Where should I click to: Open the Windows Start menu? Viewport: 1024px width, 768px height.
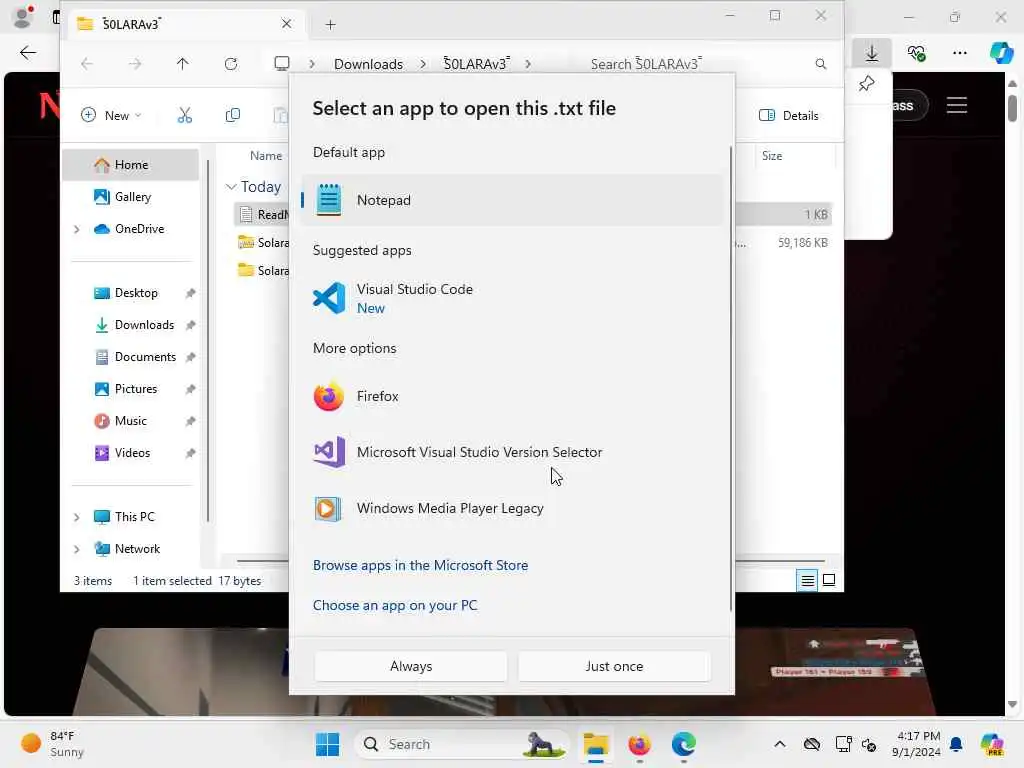tap(327, 744)
